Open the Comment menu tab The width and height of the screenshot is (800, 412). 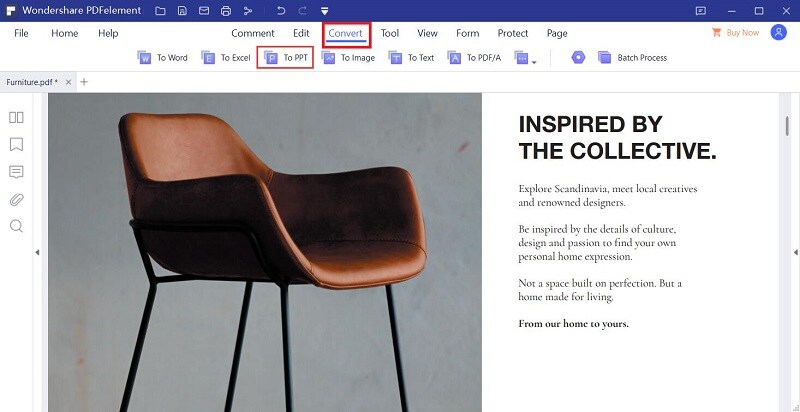coord(252,33)
